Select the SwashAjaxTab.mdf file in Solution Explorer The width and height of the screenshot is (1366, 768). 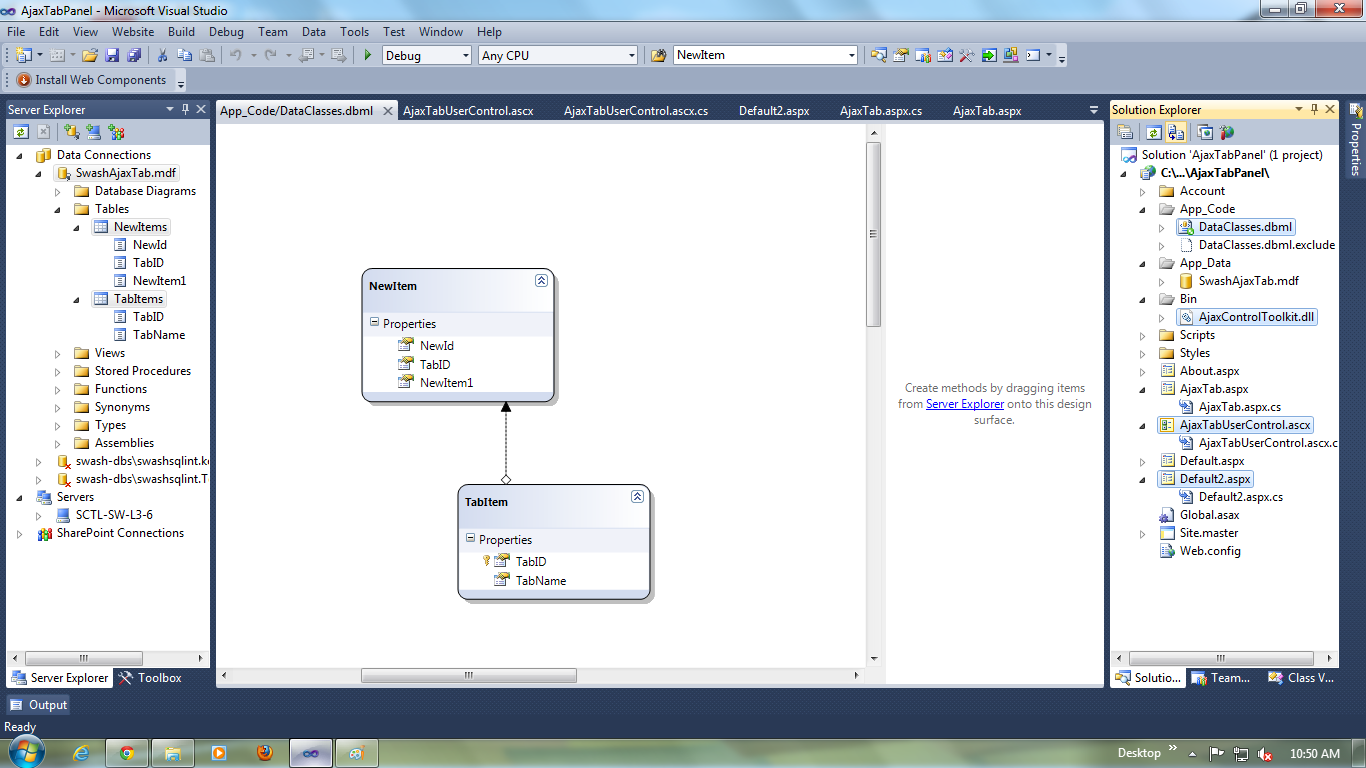(x=1249, y=281)
